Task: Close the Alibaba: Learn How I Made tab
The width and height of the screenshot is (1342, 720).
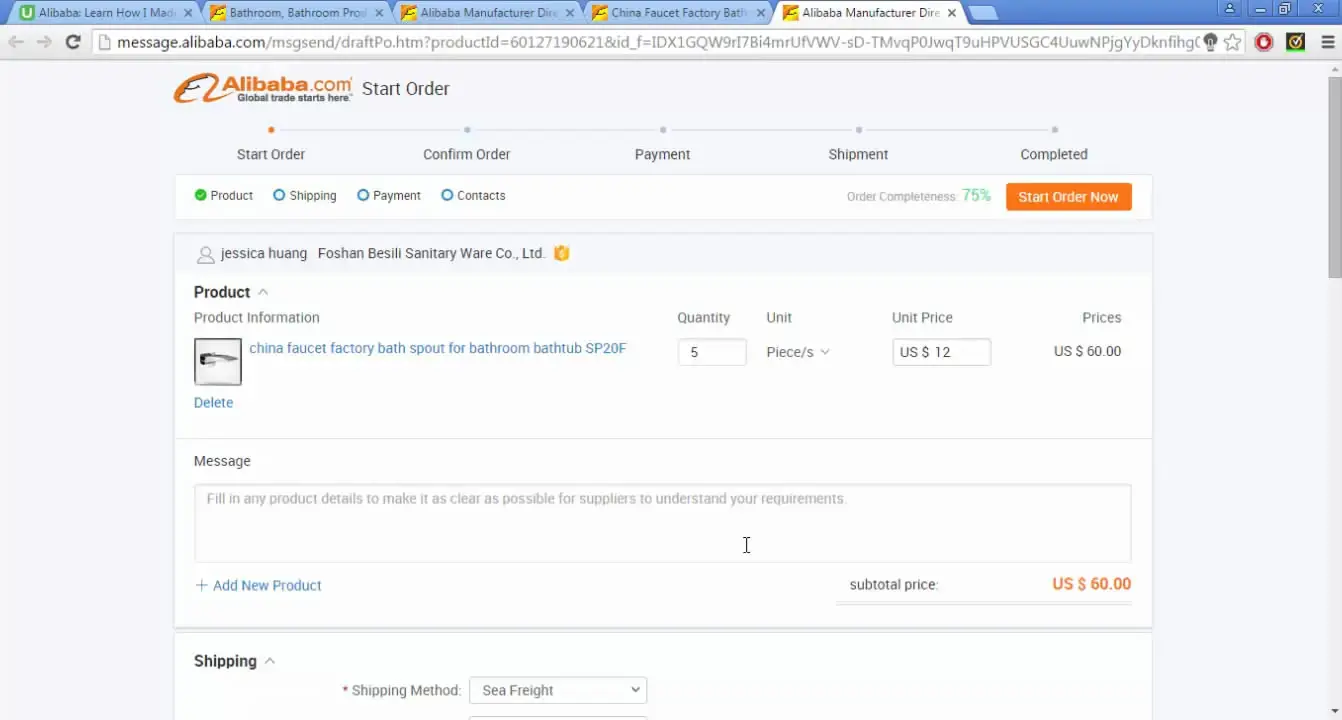Action: [x=188, y=13]
